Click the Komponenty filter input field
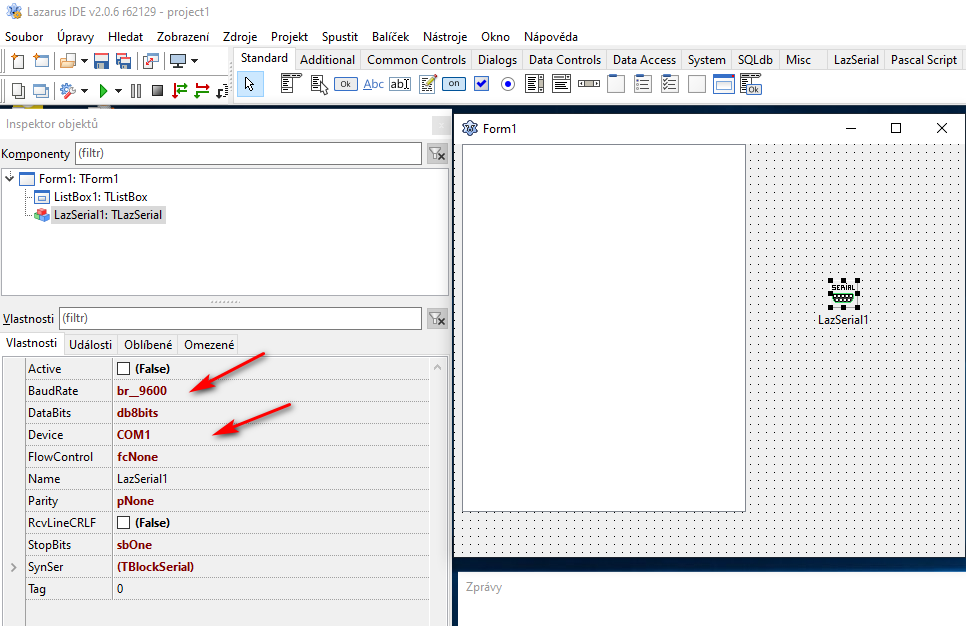Viewport: 966px width, 626px height. (248, 153)
